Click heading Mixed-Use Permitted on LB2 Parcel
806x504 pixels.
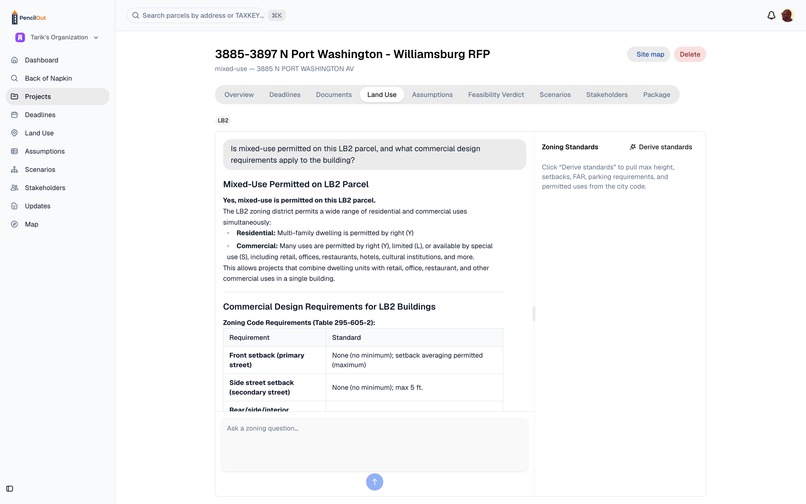coord(296,184)
